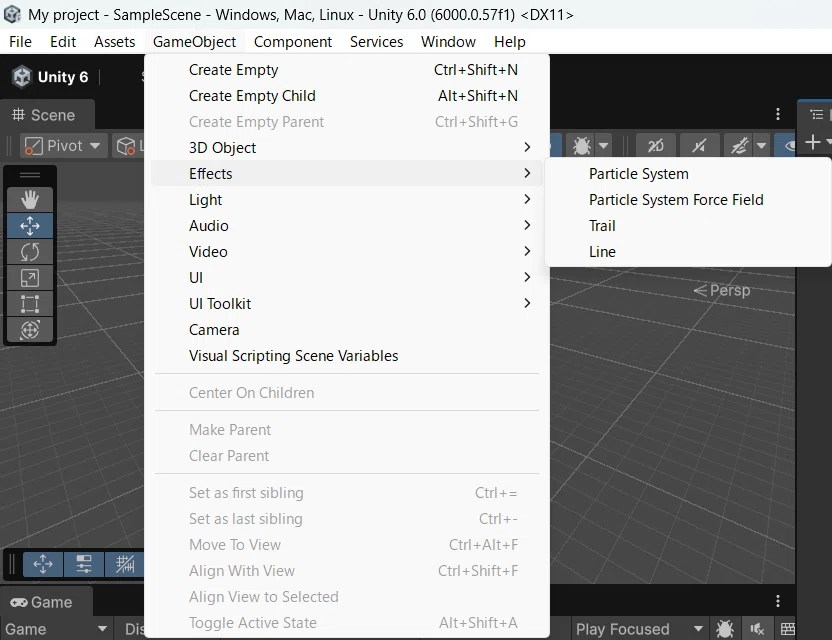Toggle grid snapping in bottom overlay
Viewport: 832px width, 640px height.
pos(125,564)
